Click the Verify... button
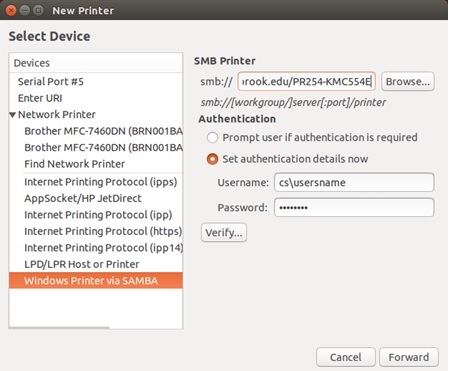The image size is (449, 371). 224,232
